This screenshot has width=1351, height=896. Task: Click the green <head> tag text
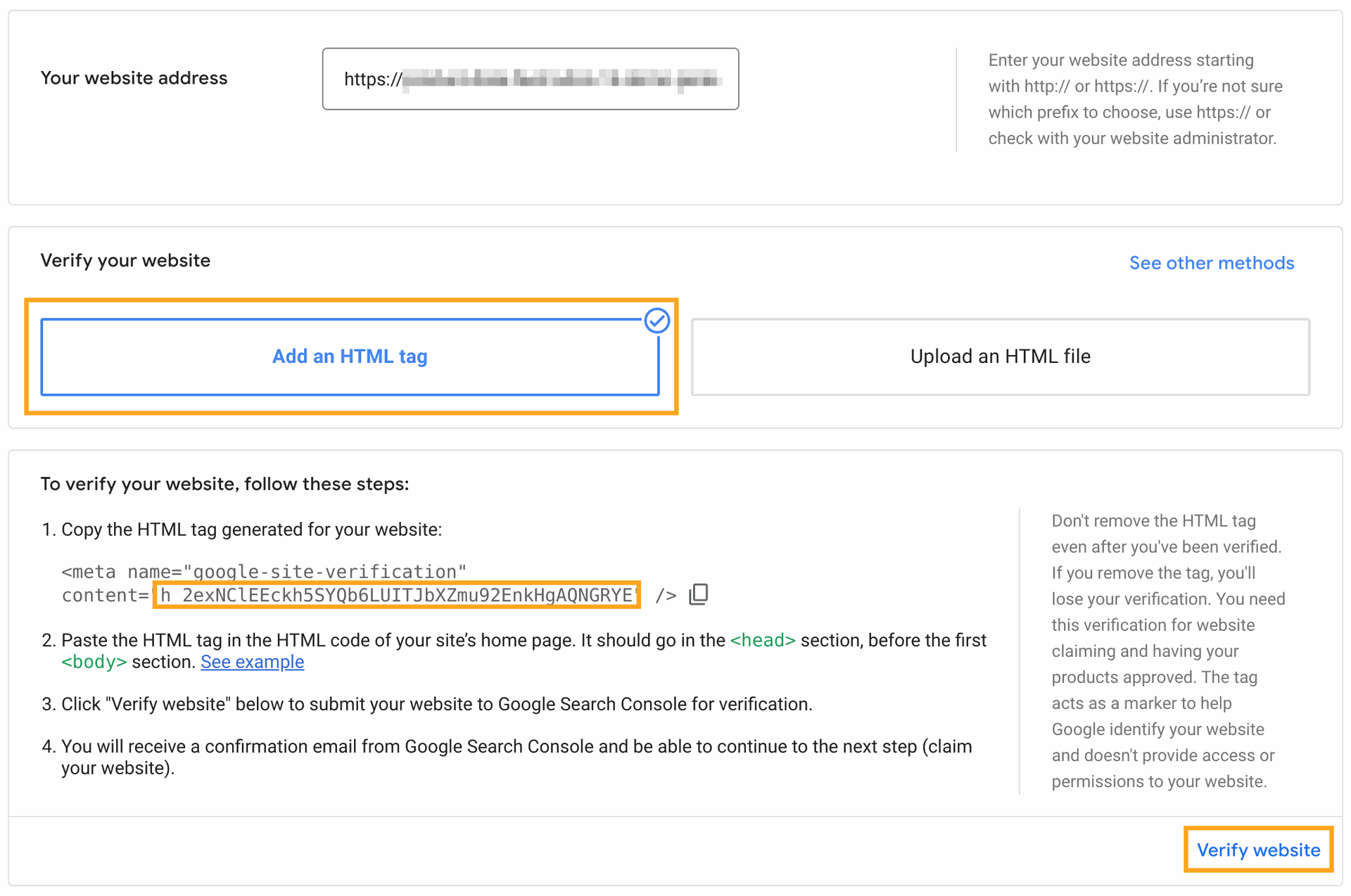pyautogui.click(x=763, y=640)
